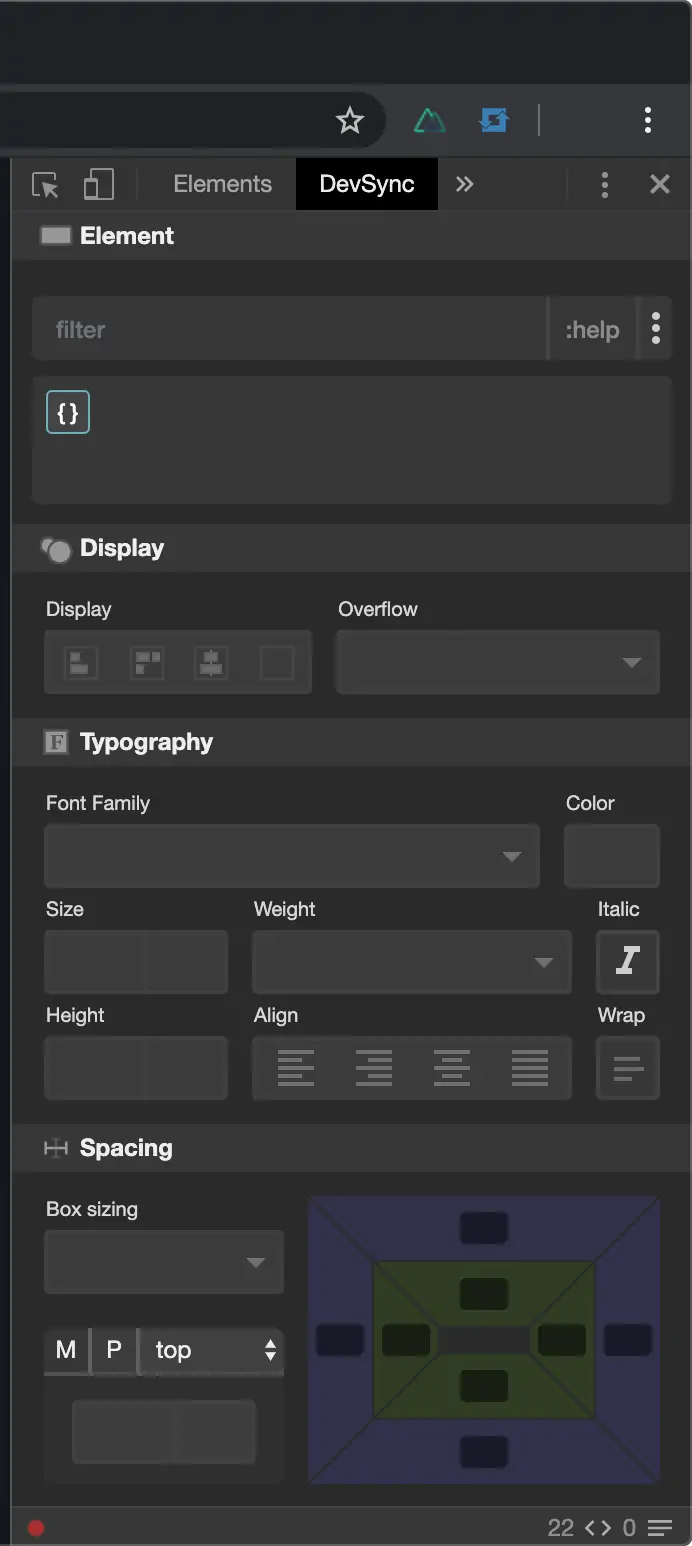Screen dimensions: 692x1546
Task: Switch to Margin mode with the M toggle
Action: pos(64,1350)
